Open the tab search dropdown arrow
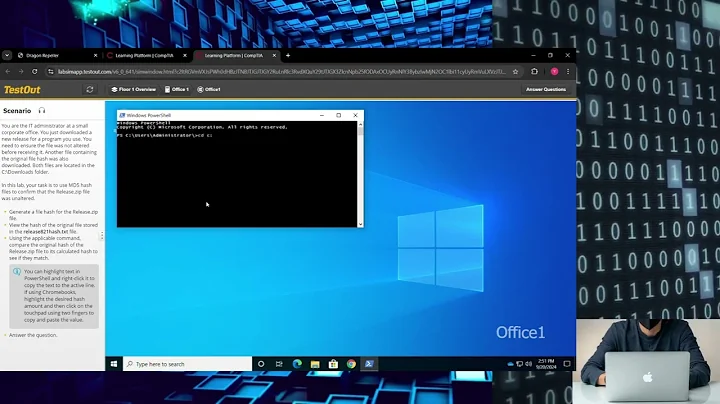This screenshot has width=720, height=404. coord(7,56)
